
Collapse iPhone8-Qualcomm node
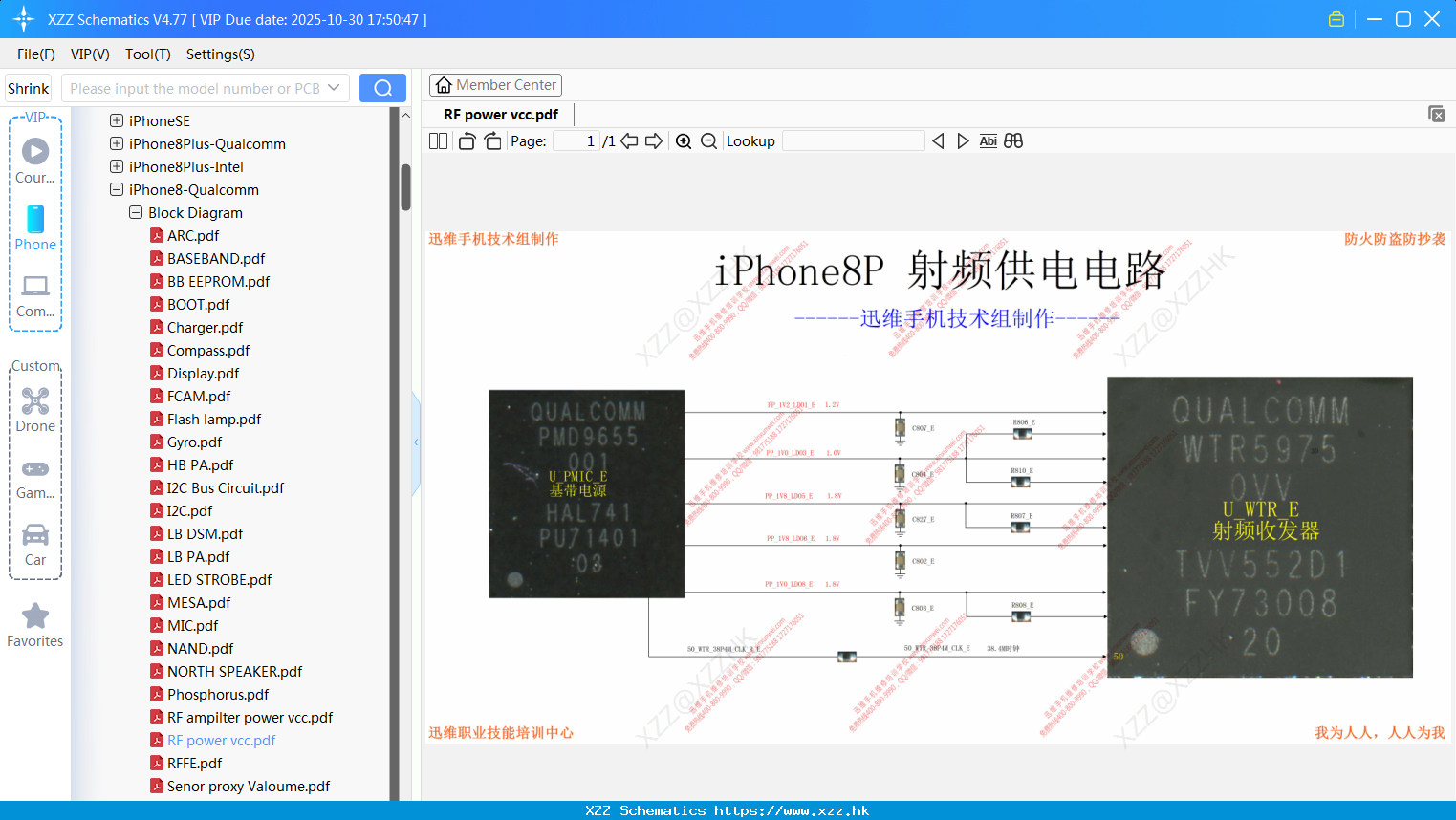coord(117,189)
